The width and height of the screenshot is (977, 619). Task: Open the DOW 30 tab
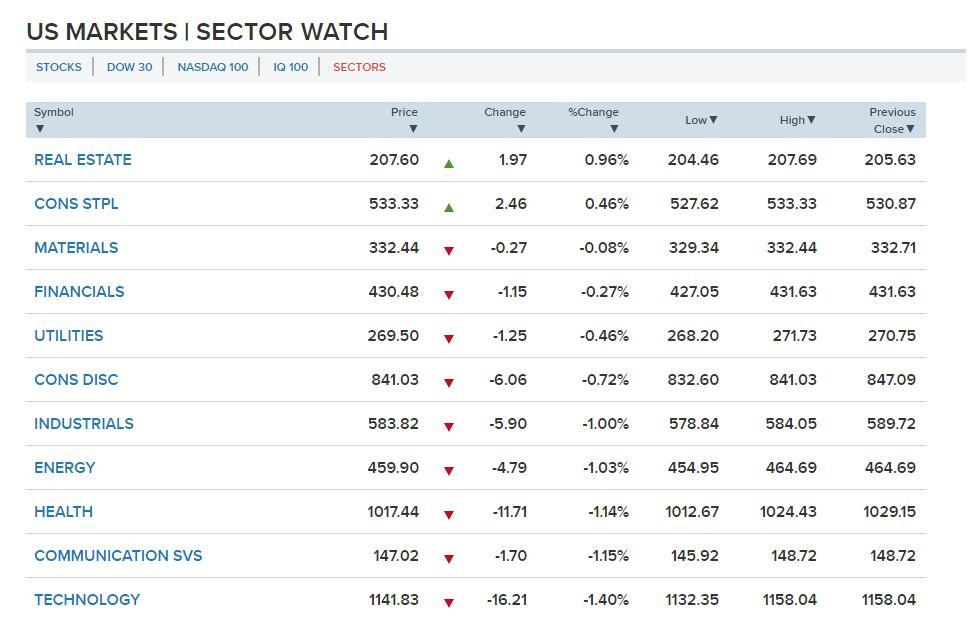[129, 67]
